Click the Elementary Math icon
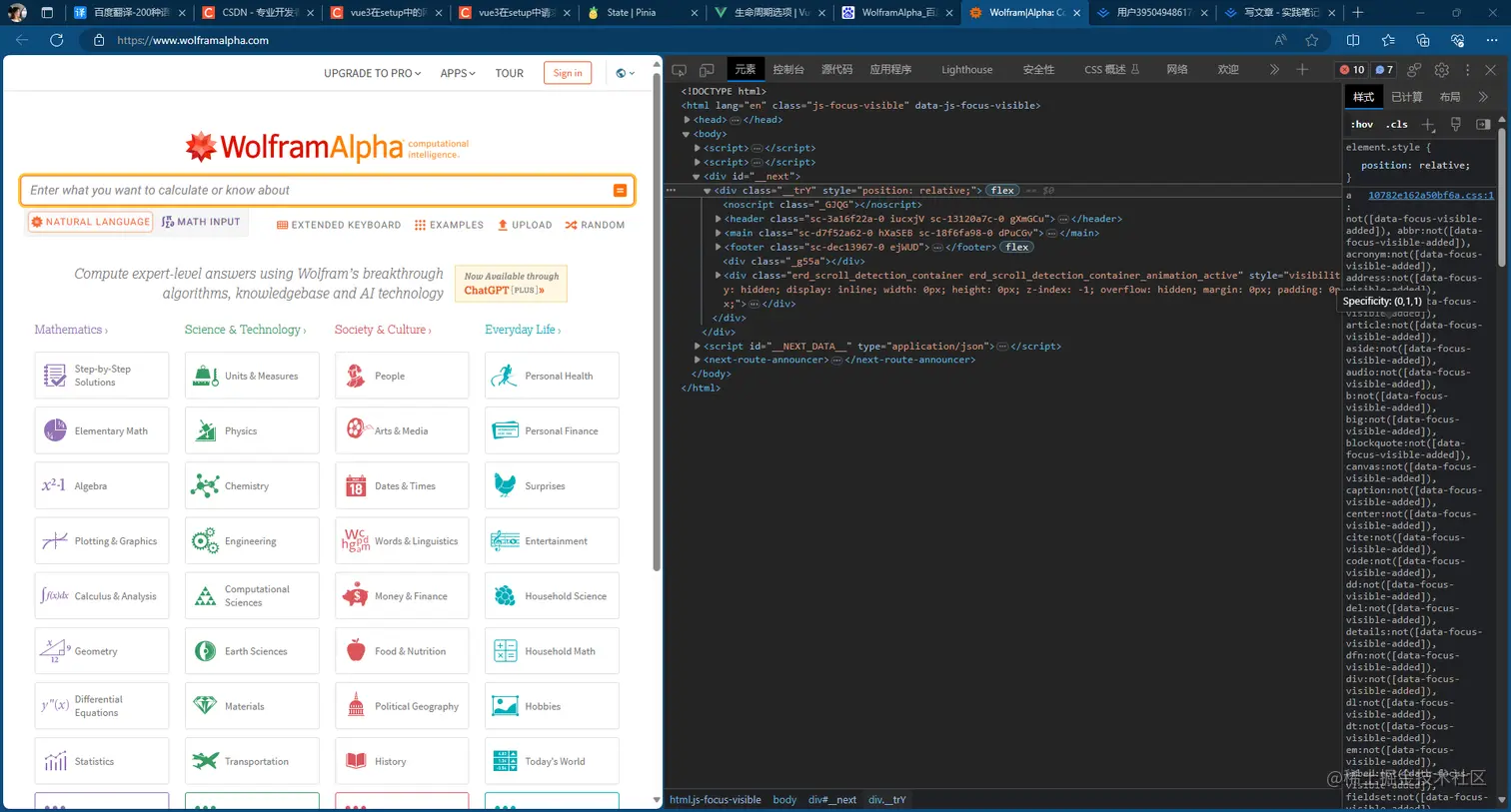This screenshot has height=812, width=1511. pos(55,430)
